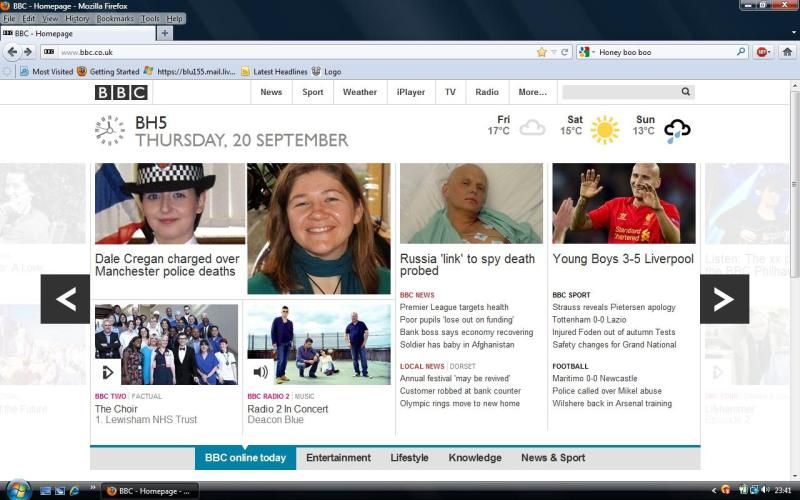Click the speaker icon on Radio 2 In Concert
Image resolution: width=800 pixels, height=500 pixels.
coord(260,372)
